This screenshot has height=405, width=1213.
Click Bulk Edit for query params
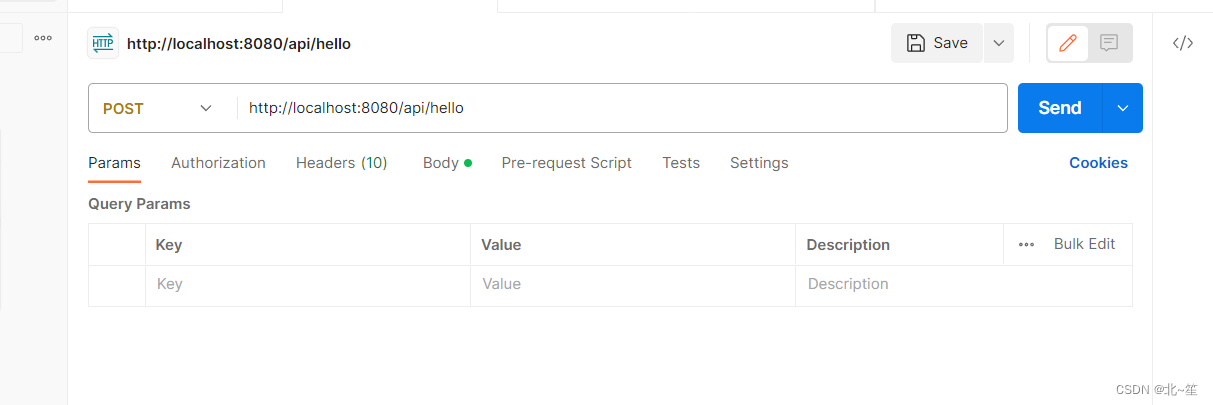click(1084, 244)
